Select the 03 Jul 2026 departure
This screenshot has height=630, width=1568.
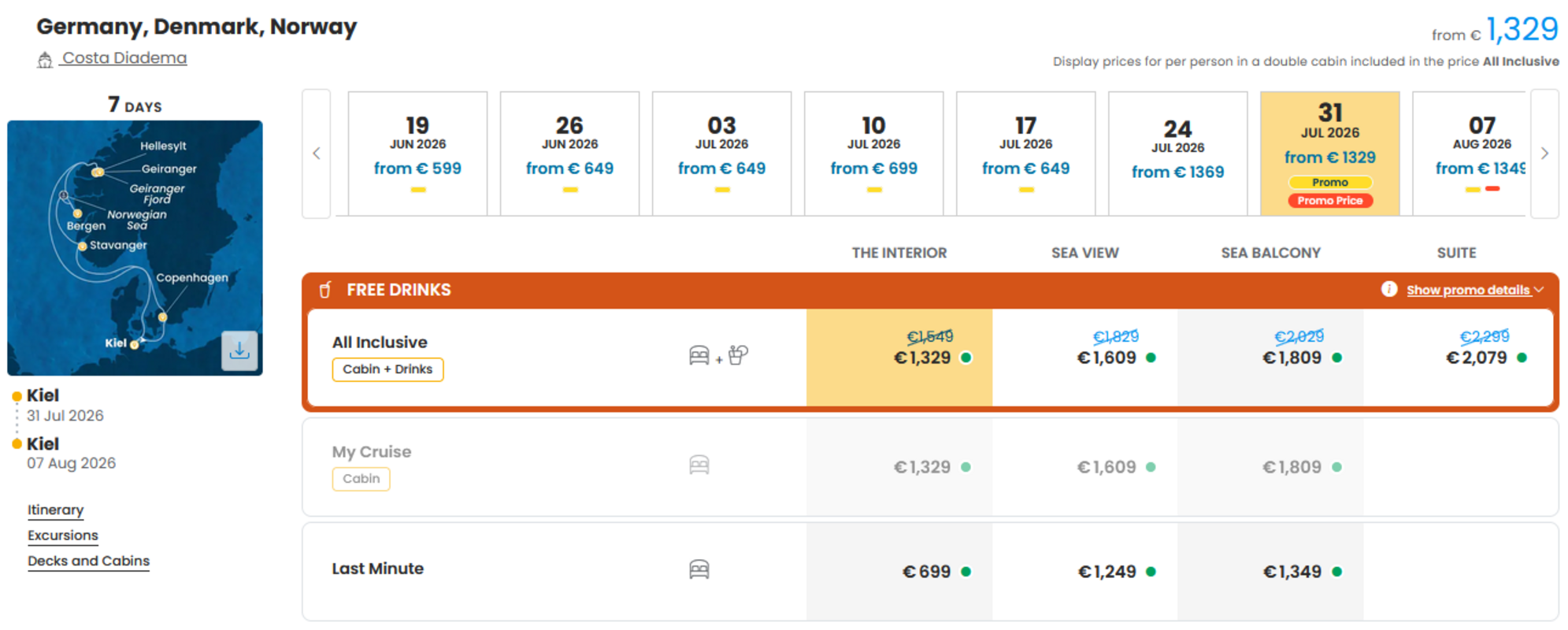[721, 154]
